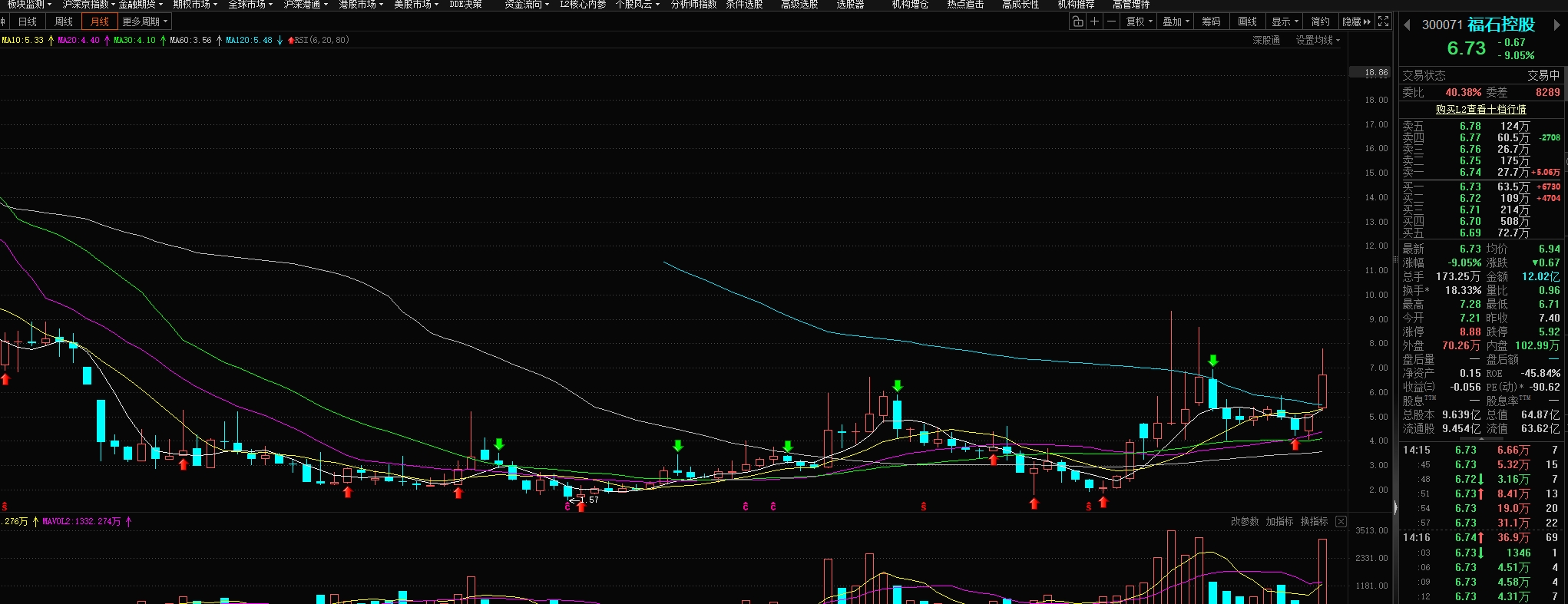Open 高管增持 menu
Viewport: 1568px width, 604px height.
click(x=1131, y=5)
